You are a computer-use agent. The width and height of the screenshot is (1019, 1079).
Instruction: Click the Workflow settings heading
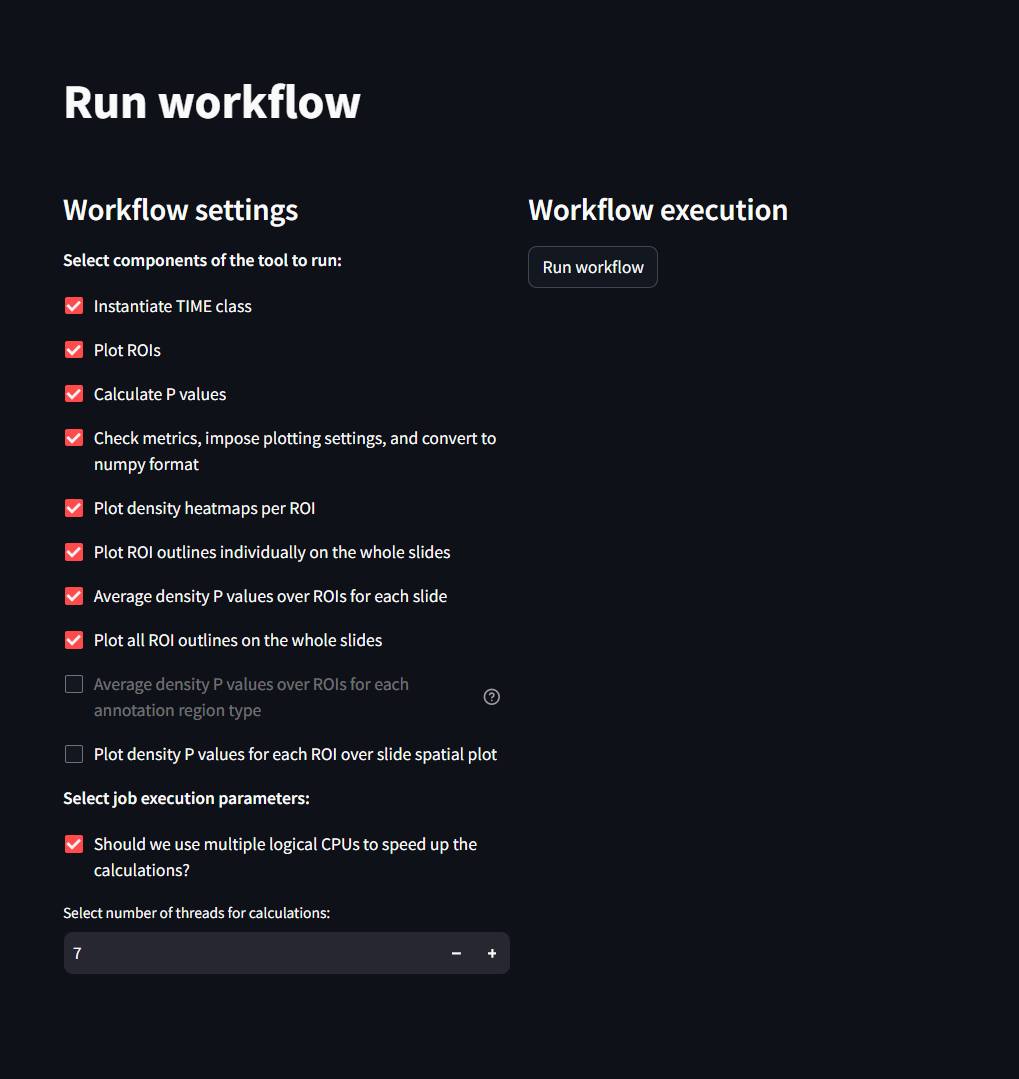click(181, 210)
